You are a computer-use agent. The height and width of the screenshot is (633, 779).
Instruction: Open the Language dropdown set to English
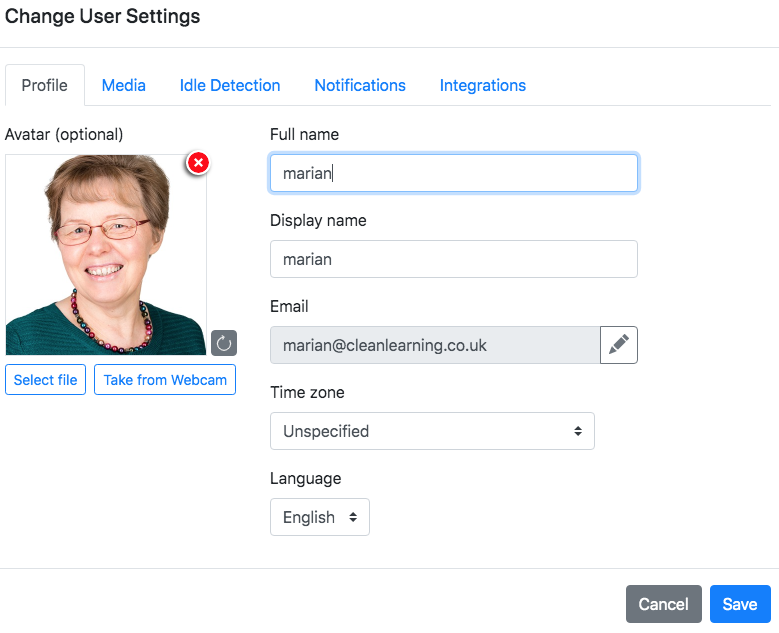[320, 517]
